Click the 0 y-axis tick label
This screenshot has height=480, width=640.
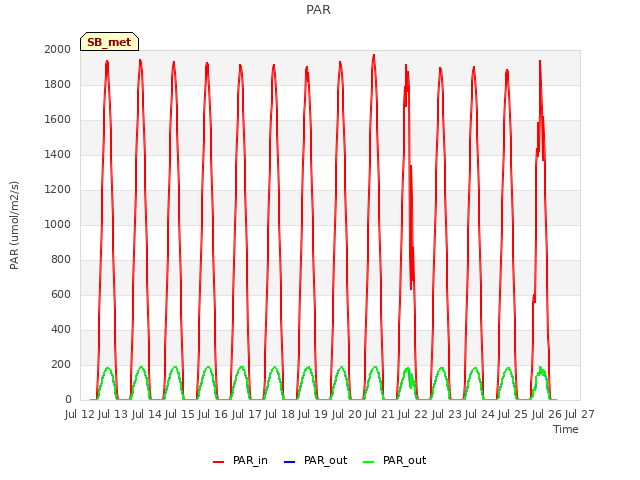coord(68,400)
